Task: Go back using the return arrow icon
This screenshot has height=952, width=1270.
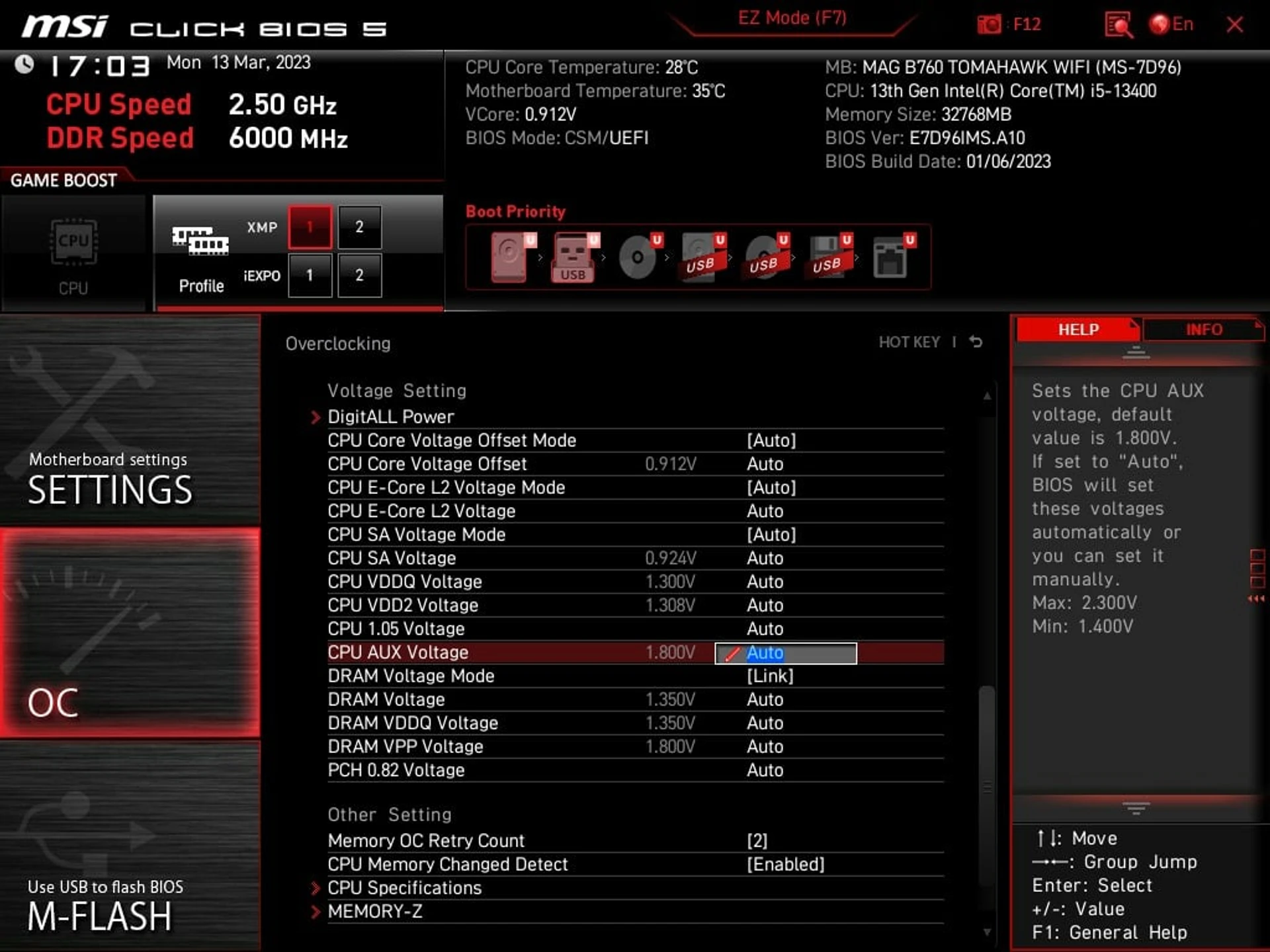Action: tap(976, 342)
